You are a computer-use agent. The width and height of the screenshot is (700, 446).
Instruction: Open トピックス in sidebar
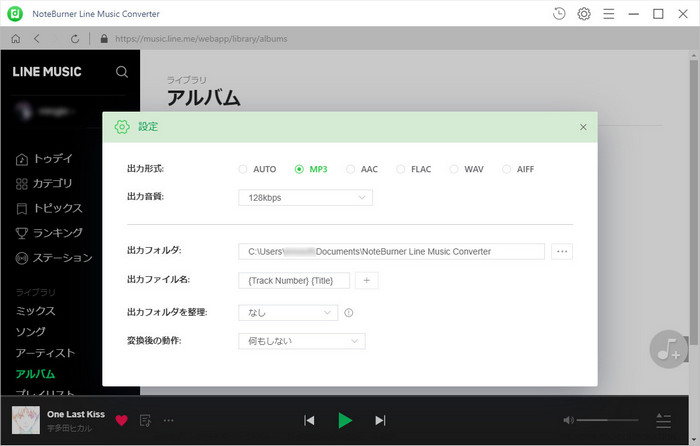[x=49, y=208]
